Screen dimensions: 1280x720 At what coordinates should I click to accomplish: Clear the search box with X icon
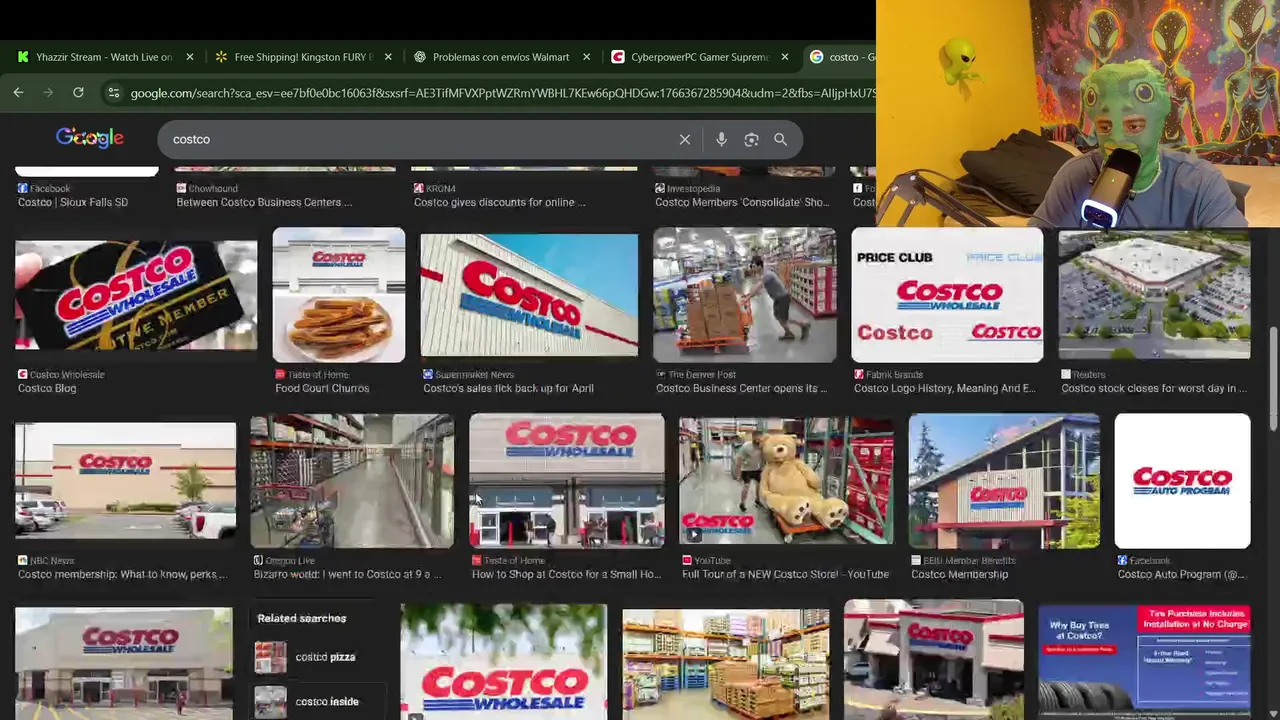click(x=685, y=140)
